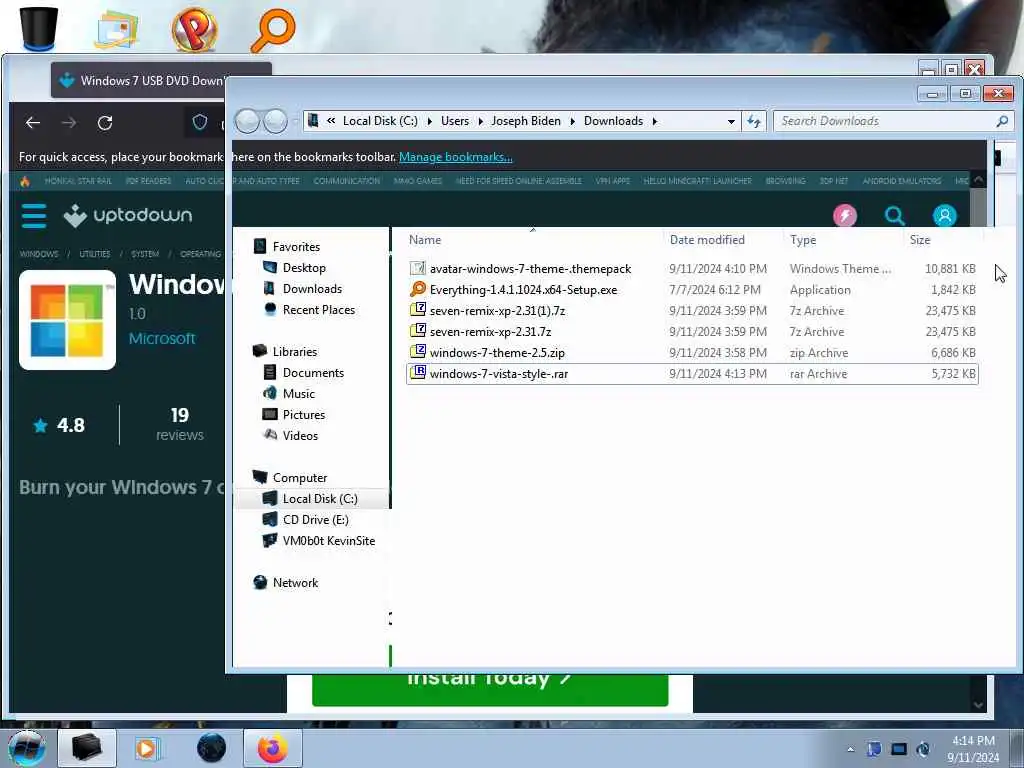Open the Recycle Bin desktop icon
1024x768 pixels.
39,27
